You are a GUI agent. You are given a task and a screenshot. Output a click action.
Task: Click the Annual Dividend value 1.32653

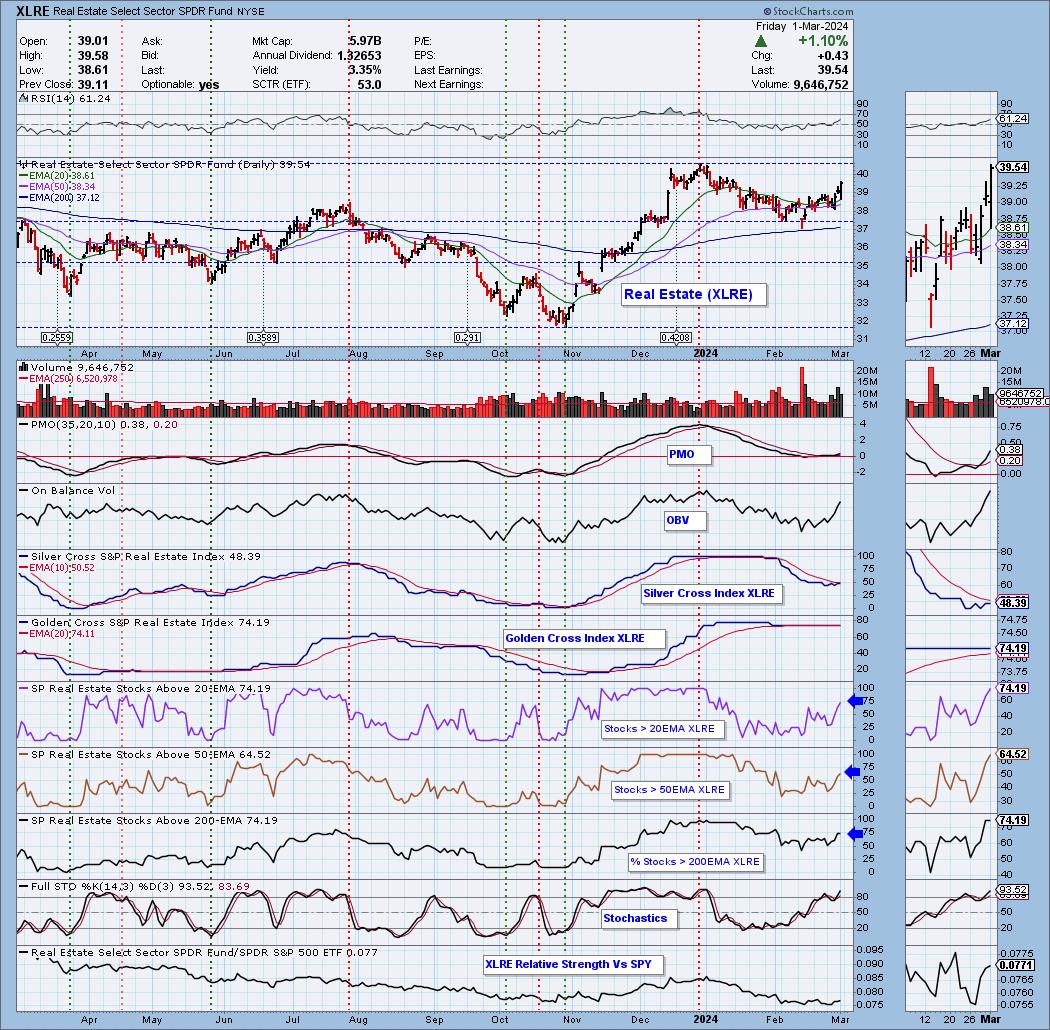(359, 56)
